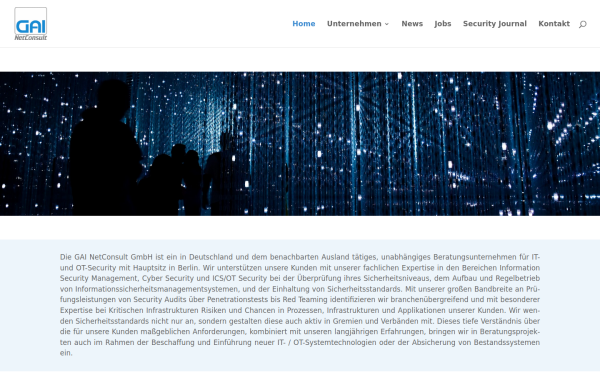Click the blue light installation banner image
600x375 pixels.
300,143
